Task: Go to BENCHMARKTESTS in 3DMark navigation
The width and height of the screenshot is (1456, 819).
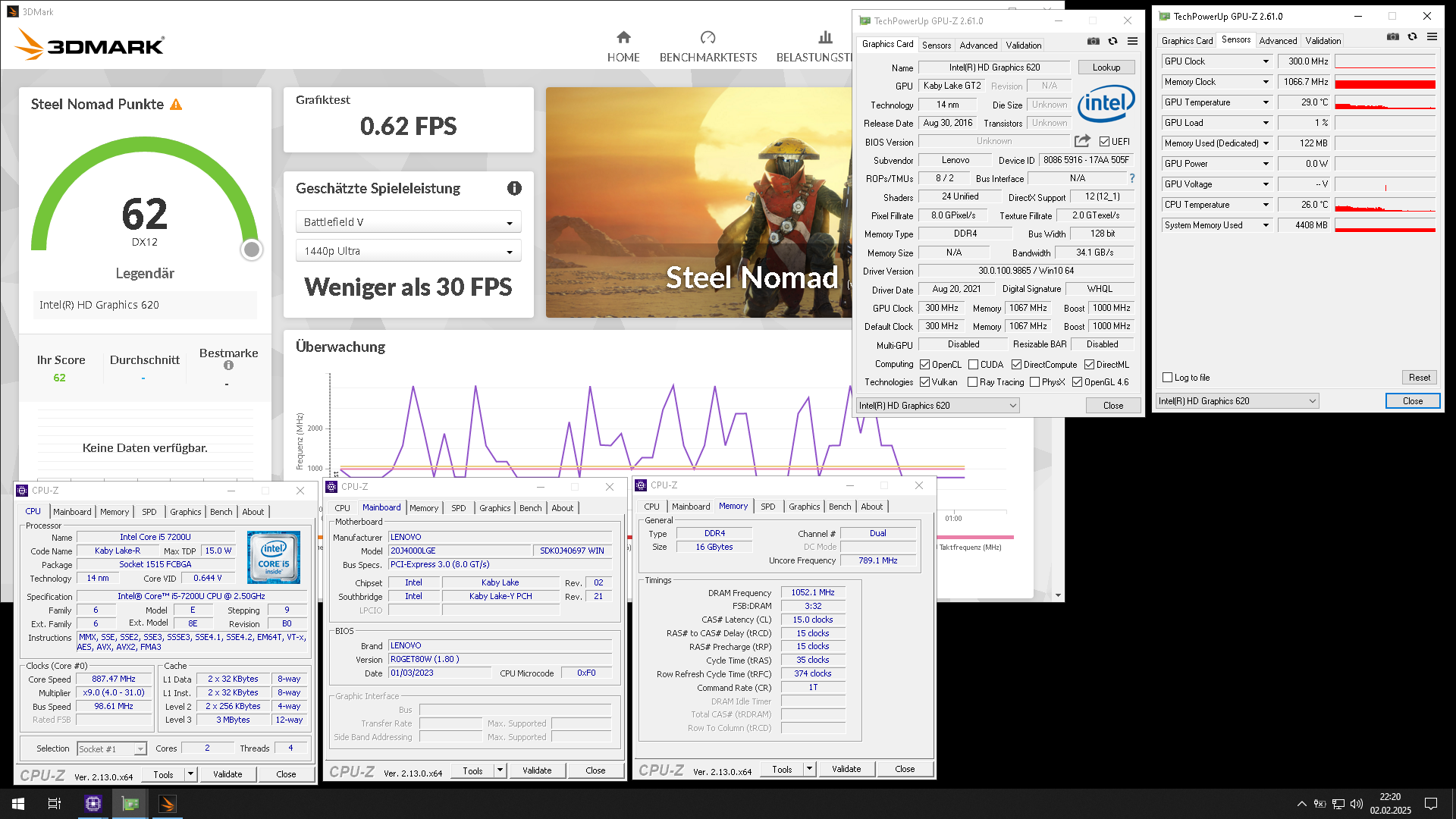Action: point(708,58)
